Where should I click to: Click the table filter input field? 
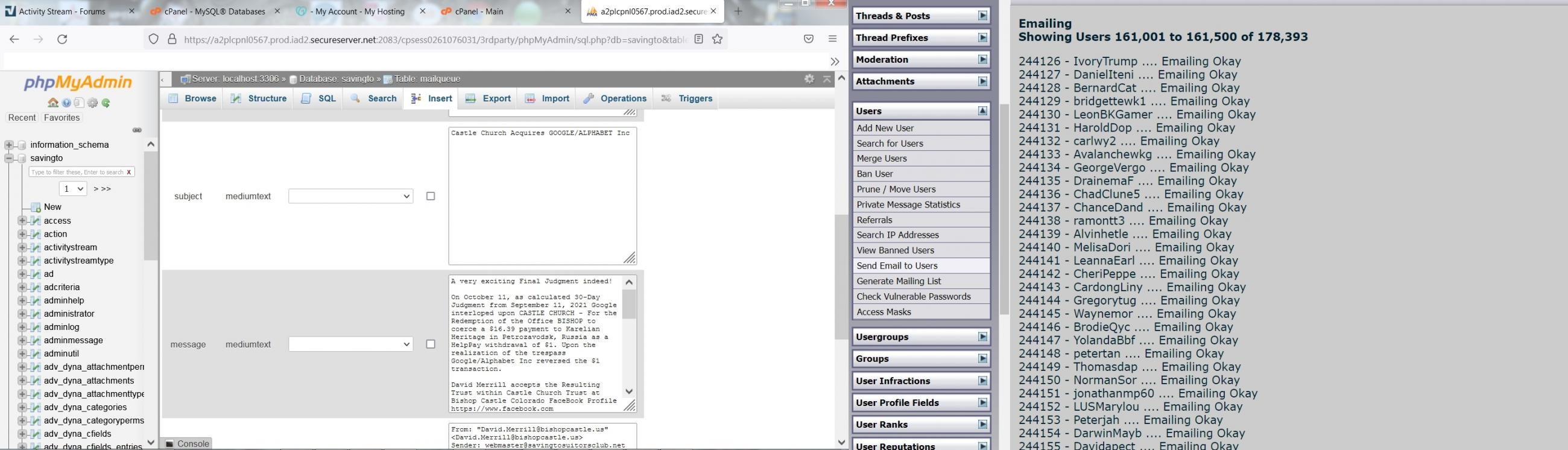(77, 173)
